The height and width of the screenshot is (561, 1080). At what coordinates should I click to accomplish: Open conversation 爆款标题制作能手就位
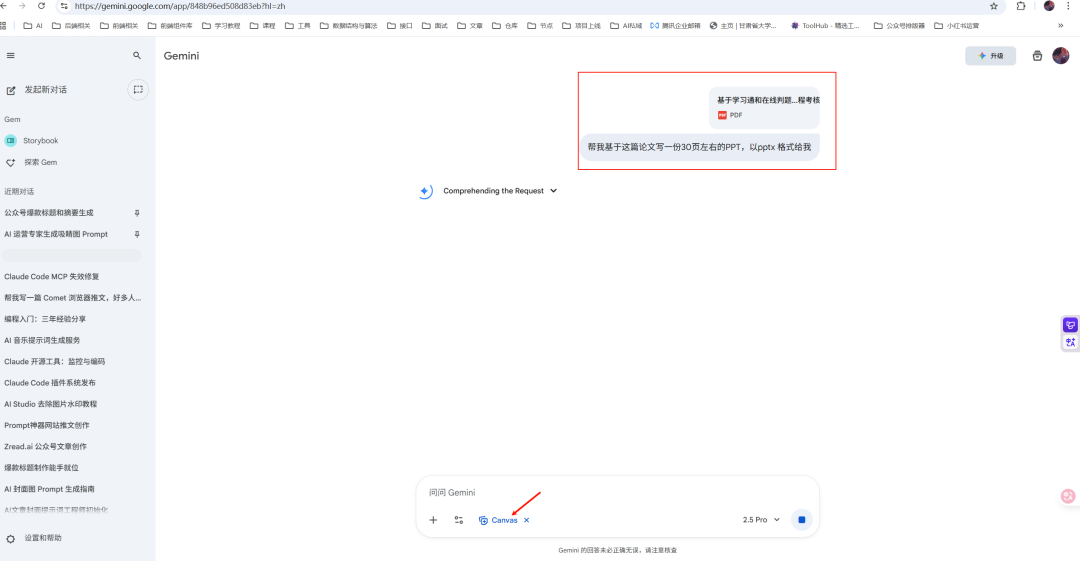coord(41,468)
